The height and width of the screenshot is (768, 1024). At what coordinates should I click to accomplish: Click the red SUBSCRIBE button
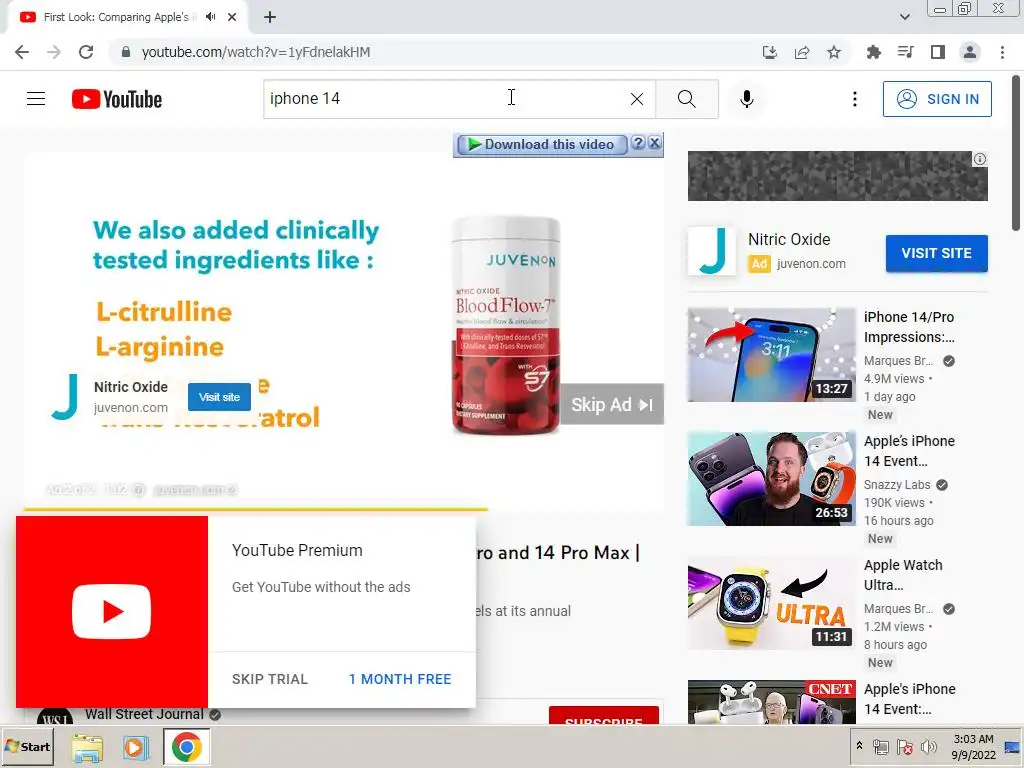[603, 715]
